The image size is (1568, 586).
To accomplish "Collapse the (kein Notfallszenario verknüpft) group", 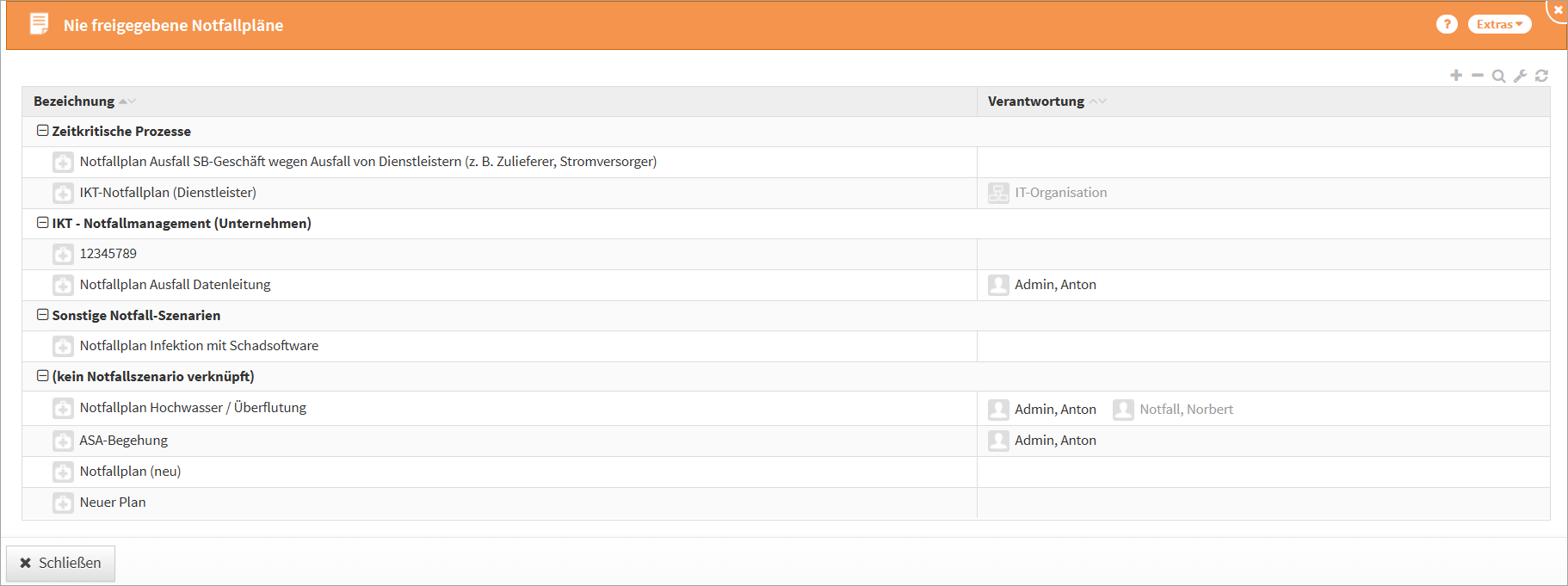I will click(x=42, y=376).
